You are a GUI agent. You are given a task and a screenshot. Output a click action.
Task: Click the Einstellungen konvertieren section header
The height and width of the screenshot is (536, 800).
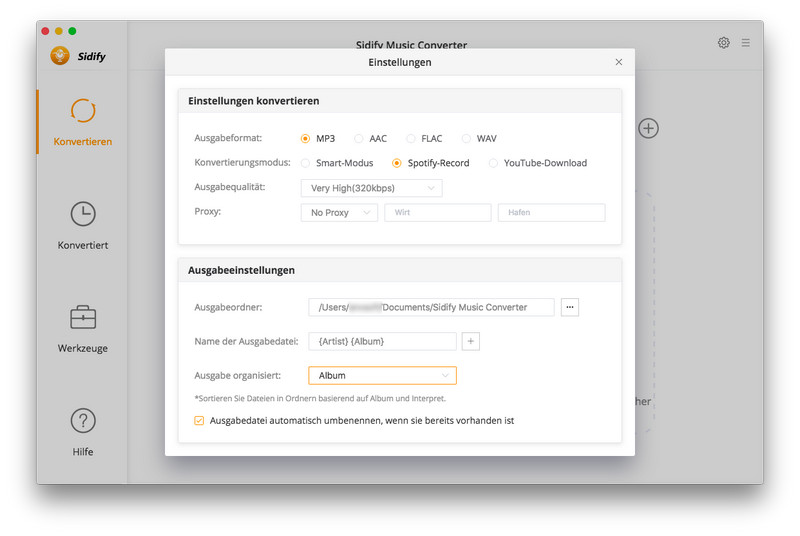tap(254, 101)
